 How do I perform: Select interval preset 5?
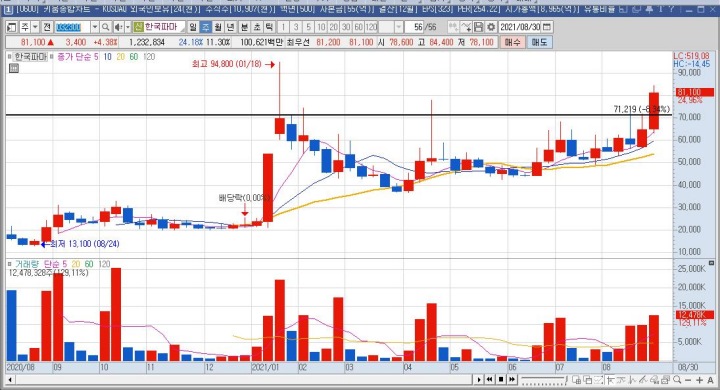(309, 27)
